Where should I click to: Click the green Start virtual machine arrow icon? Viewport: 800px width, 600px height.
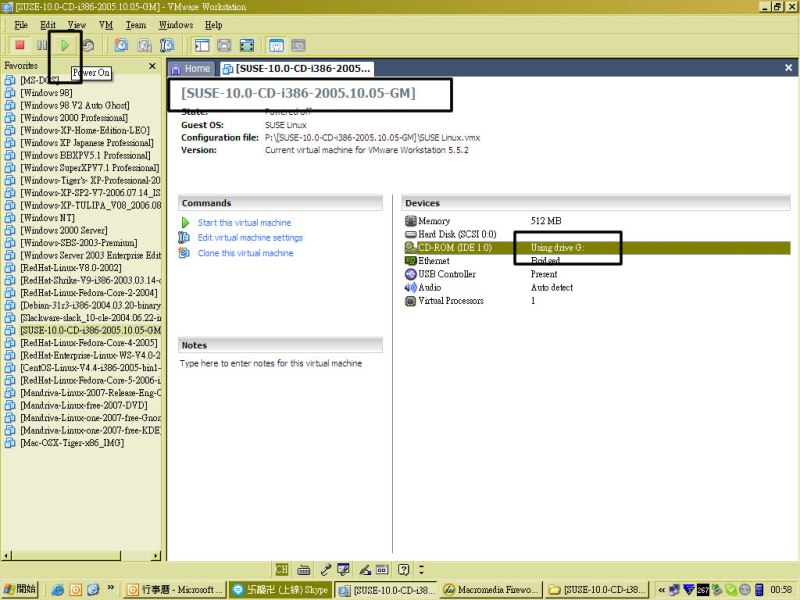click(185, 222)
